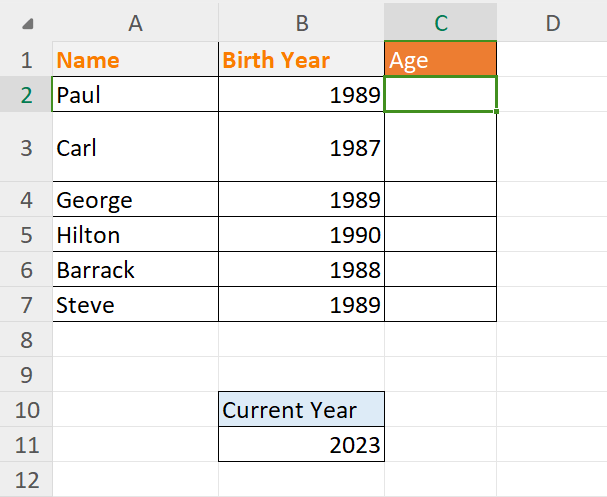Screen dimensions: 607x497
Task: Click row 8 header
Action: (x=26, y=340)
